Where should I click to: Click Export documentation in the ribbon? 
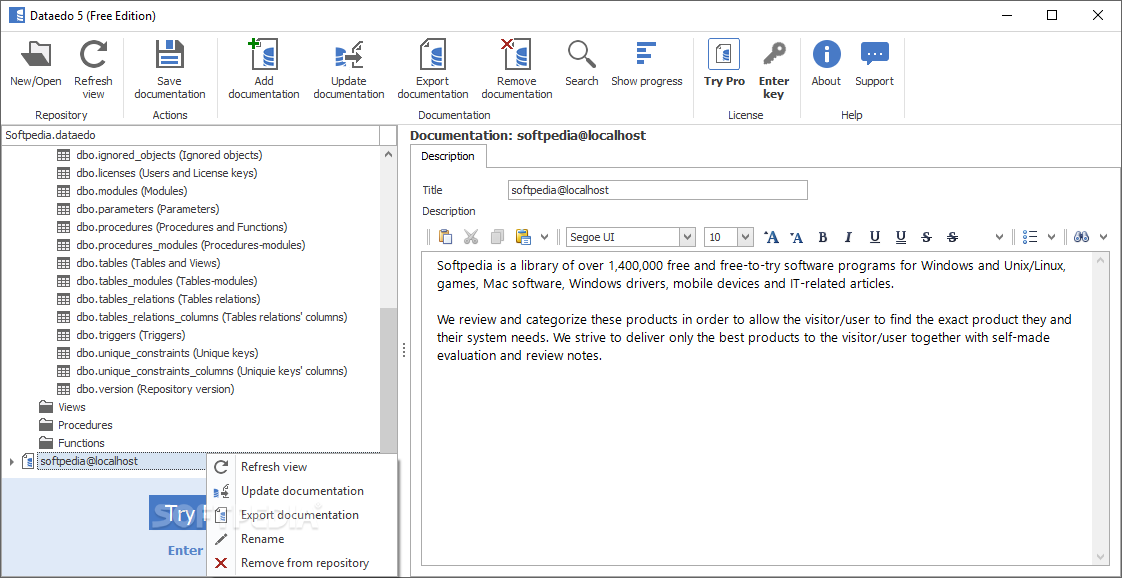tap(432, 69)
